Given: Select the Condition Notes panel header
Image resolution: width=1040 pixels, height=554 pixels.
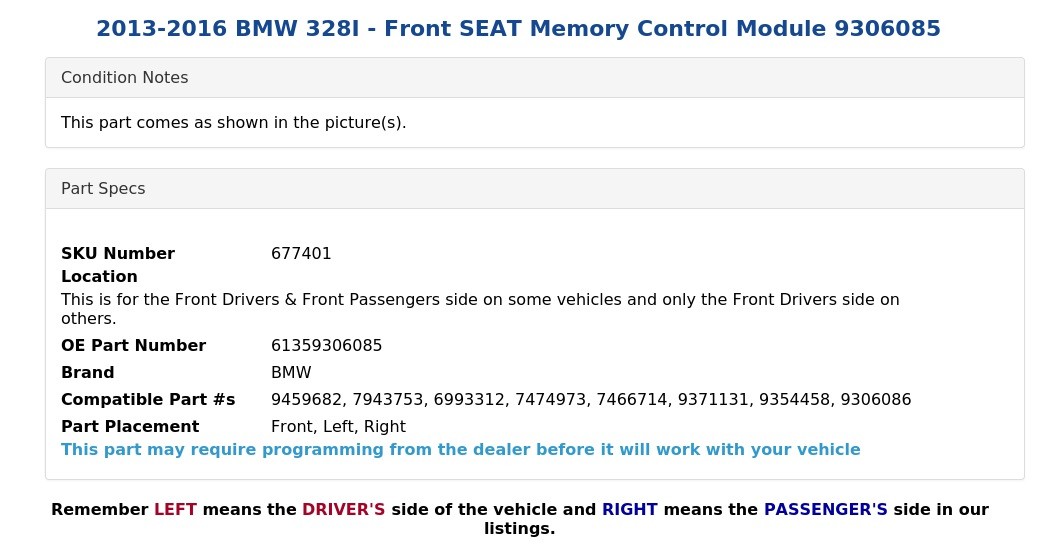Looking at the screenshot, I should (x=535, y=78).
